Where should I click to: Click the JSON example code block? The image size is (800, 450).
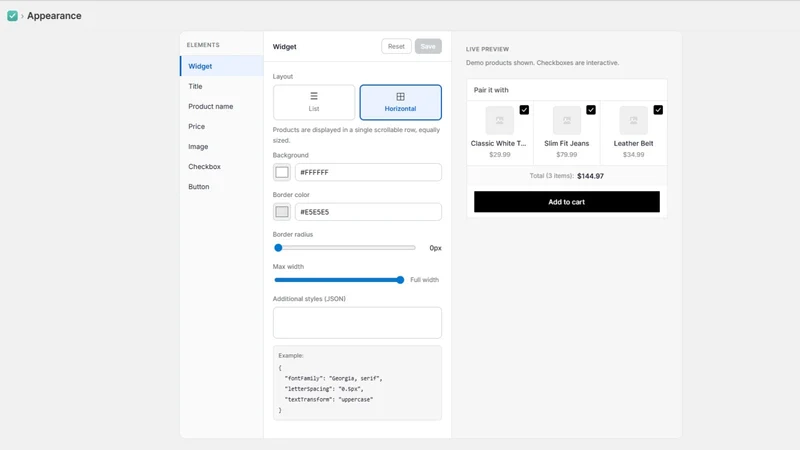357,383
